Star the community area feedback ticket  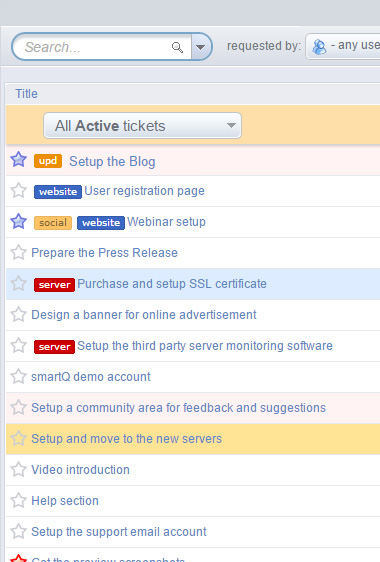[18, 407]
